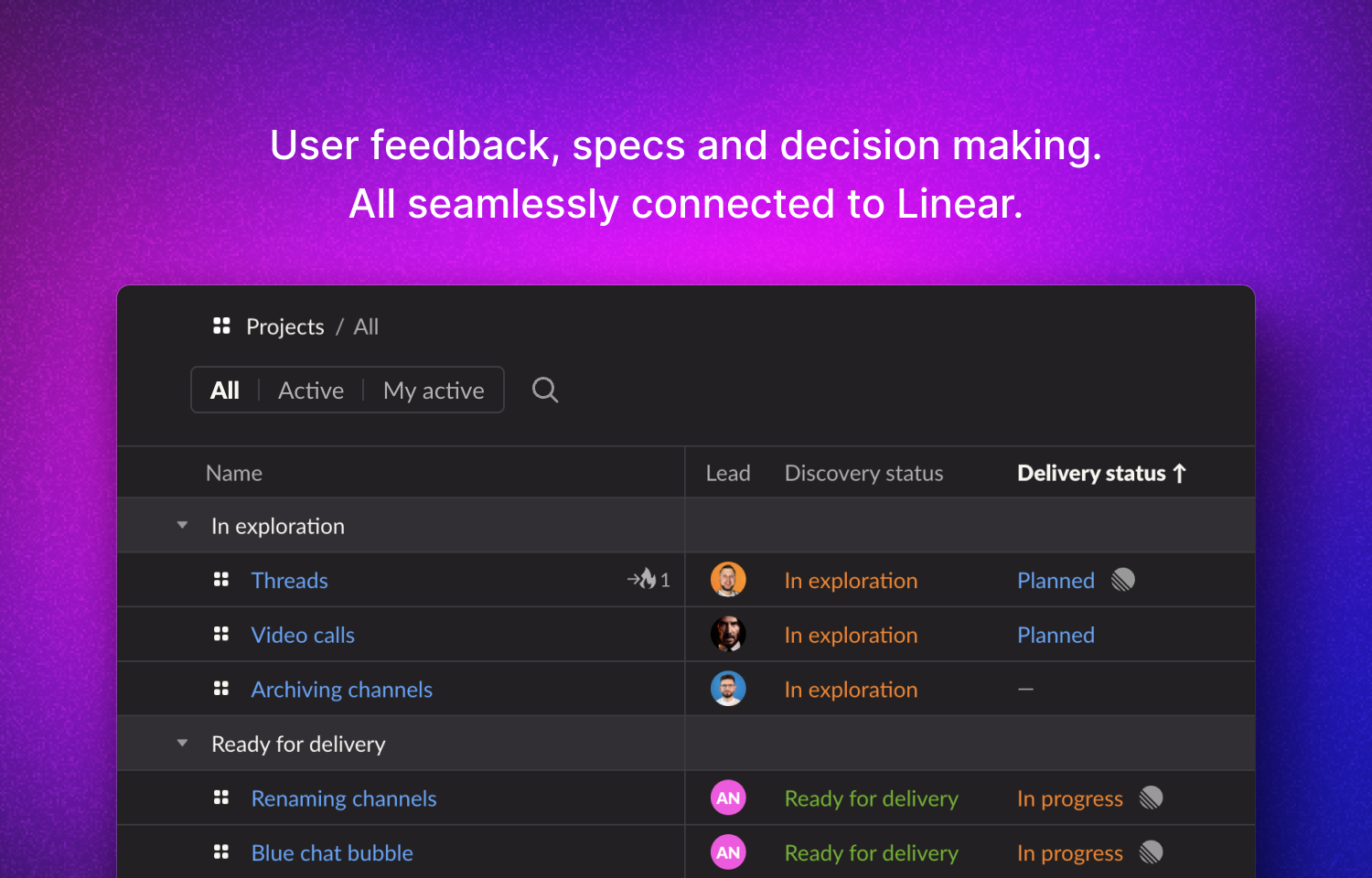Collapse the Ready for delivery group
This screenshot has width=1372, height=878.
point(182,744)
